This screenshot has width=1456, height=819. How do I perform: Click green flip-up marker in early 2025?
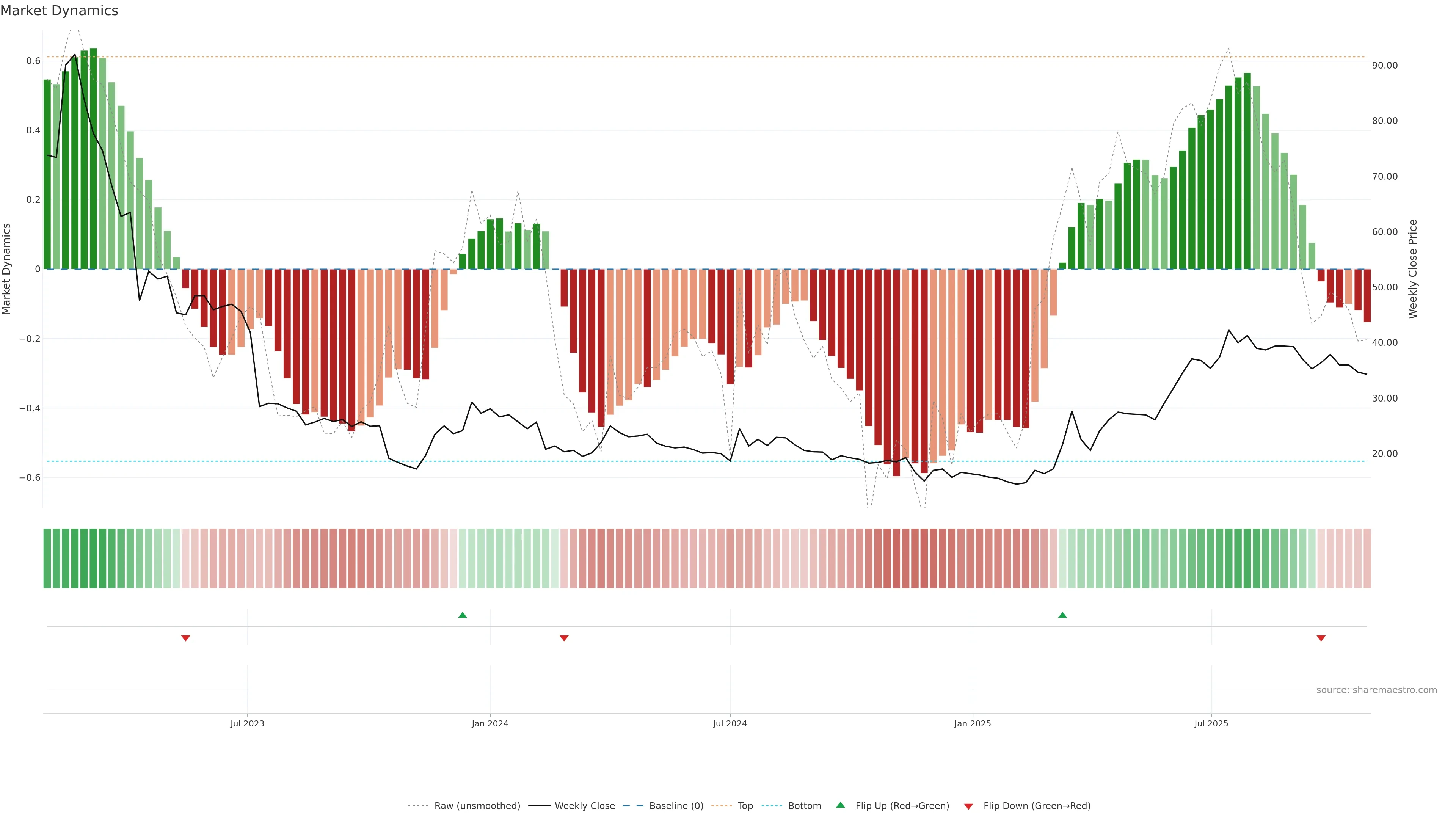tap(1062, 615)
